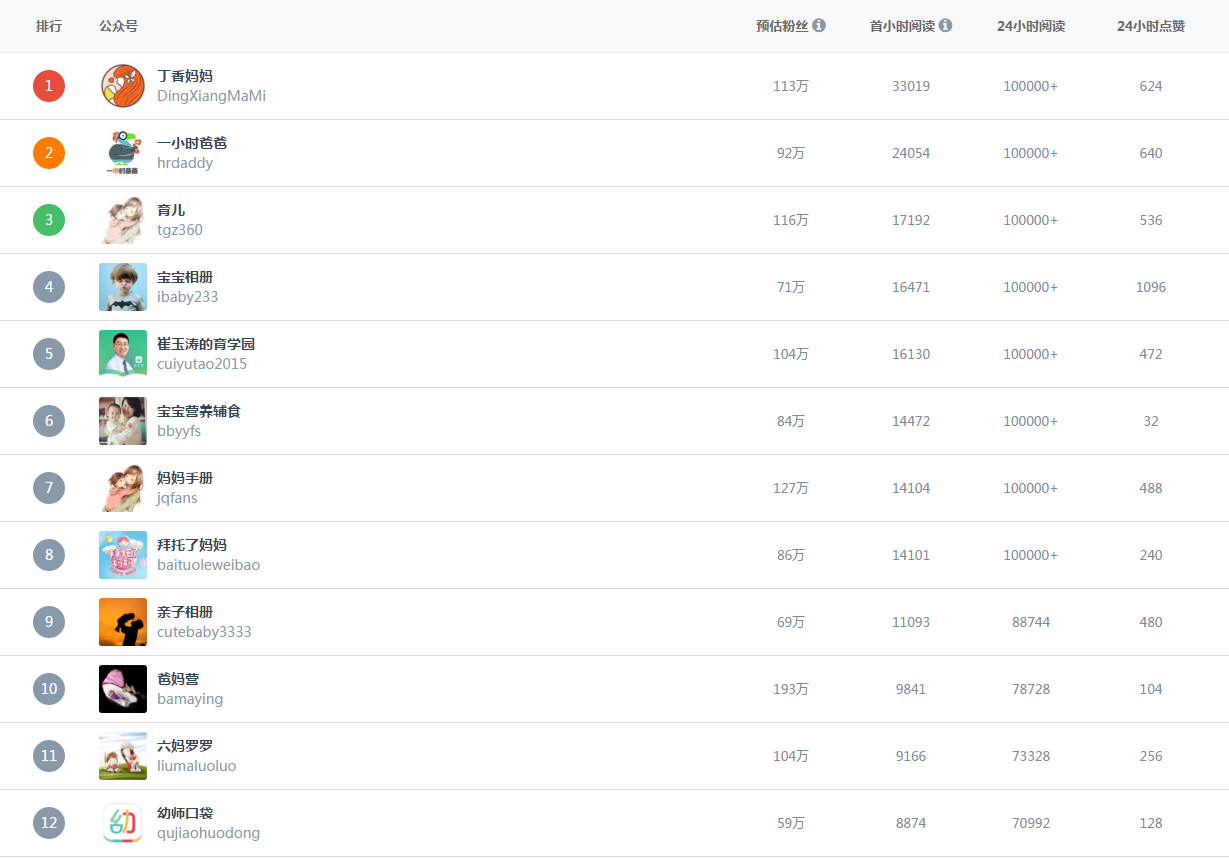The width and height of the screenshot is (1229, 859).
Task: Select the 幼师口袋 logo icon
Action: point(123,823)
